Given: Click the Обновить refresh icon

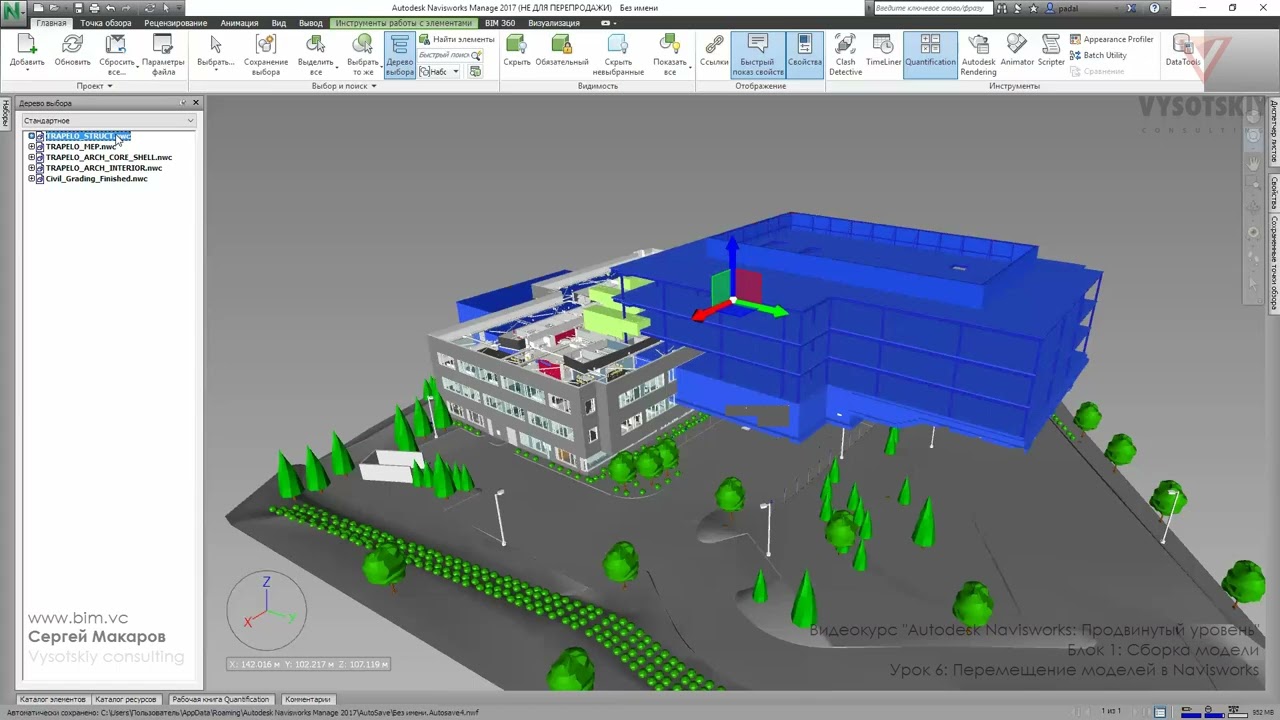Looking at the screenshot, I should pyautogui.click(x=72, y=45).
